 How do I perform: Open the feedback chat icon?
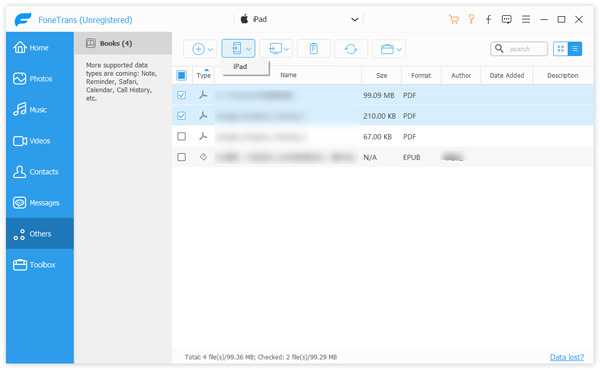tap(507, 20)
